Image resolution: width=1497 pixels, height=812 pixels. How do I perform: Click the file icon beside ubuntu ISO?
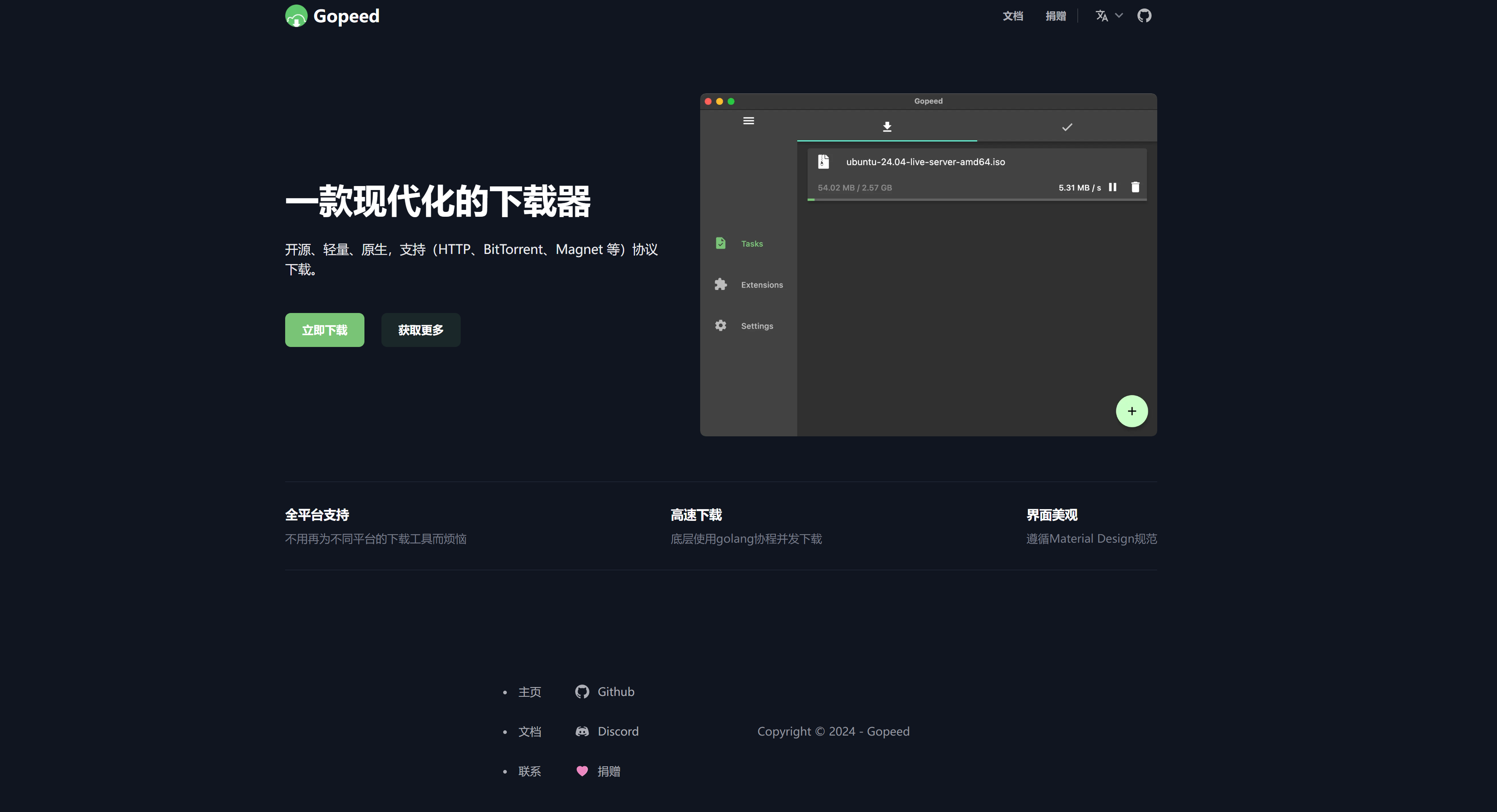824,161
